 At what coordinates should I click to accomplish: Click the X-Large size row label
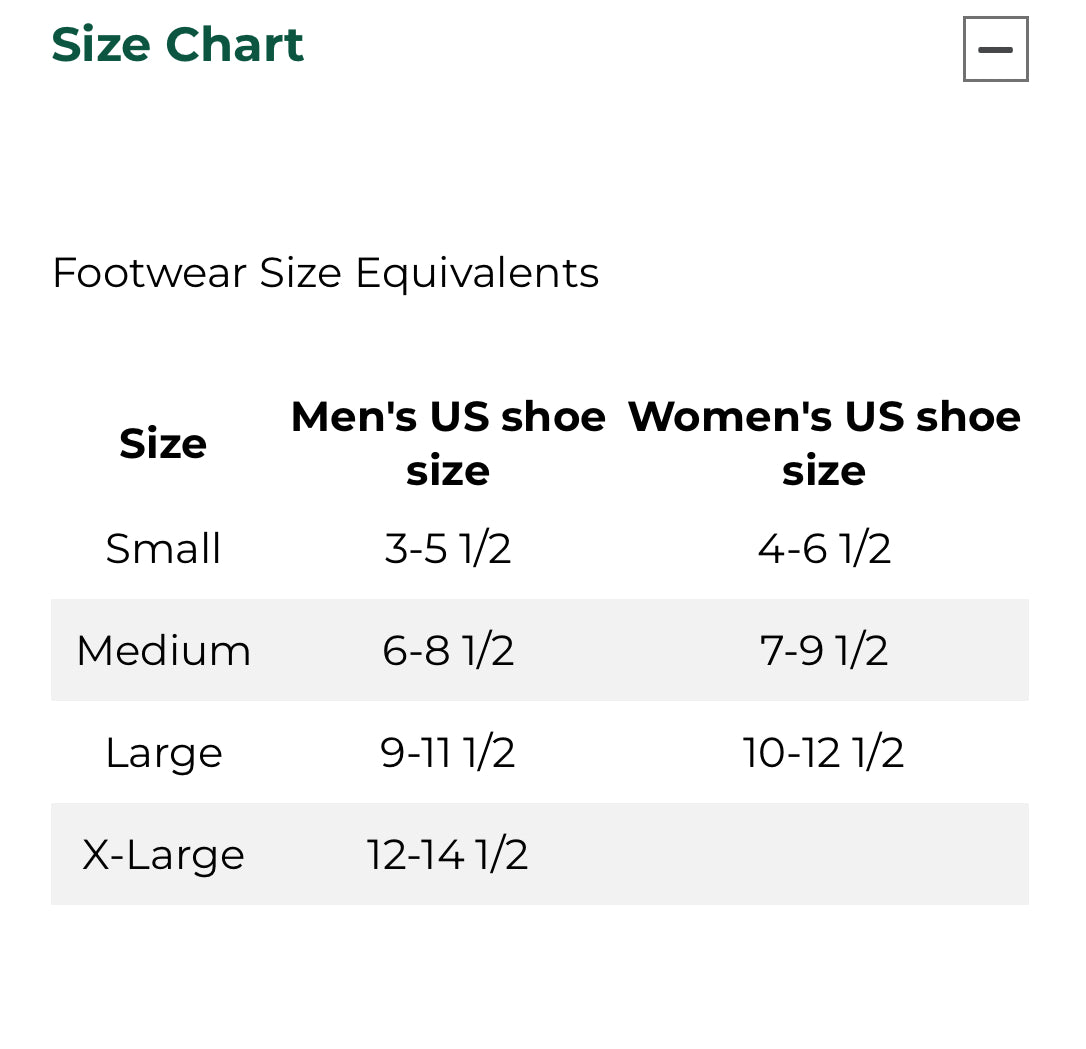click(163, 855)
